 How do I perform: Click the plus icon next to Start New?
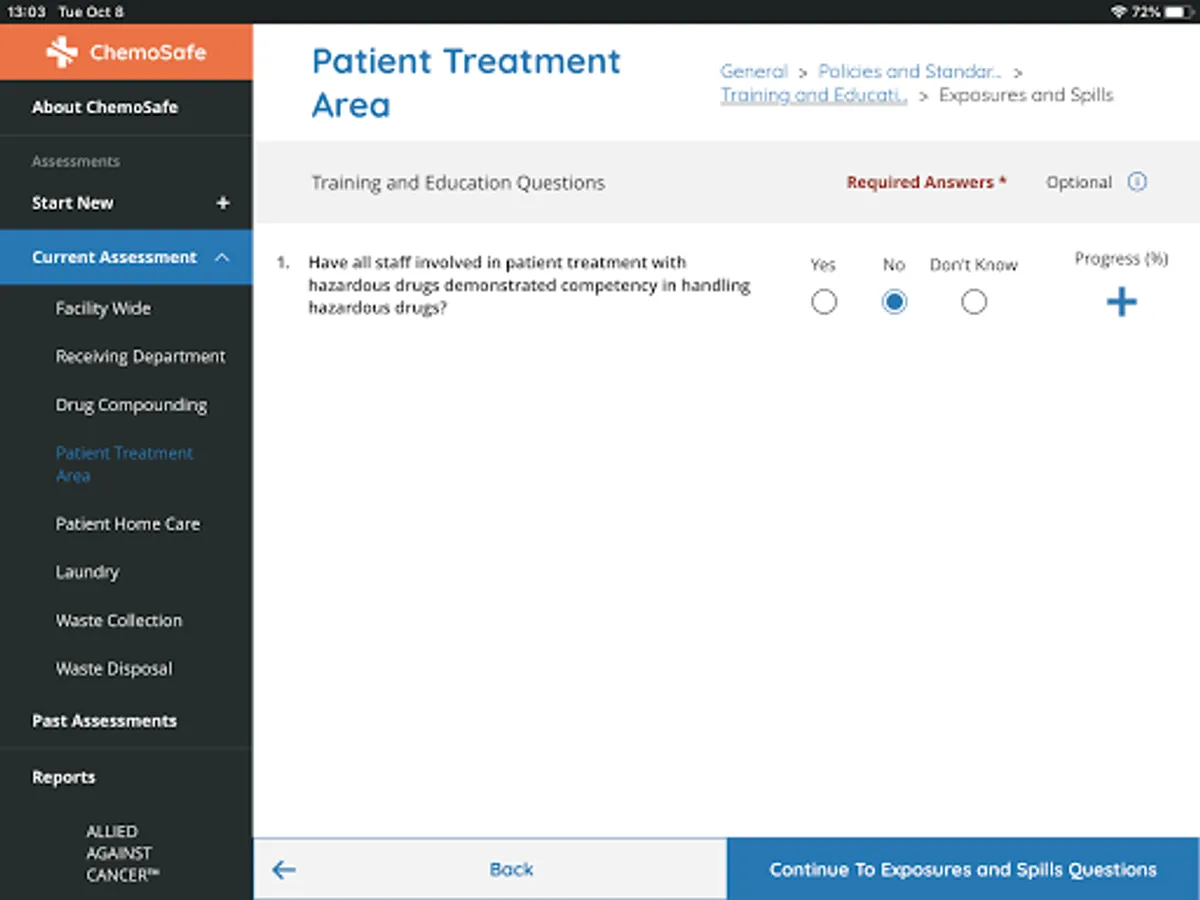(223, 203)
